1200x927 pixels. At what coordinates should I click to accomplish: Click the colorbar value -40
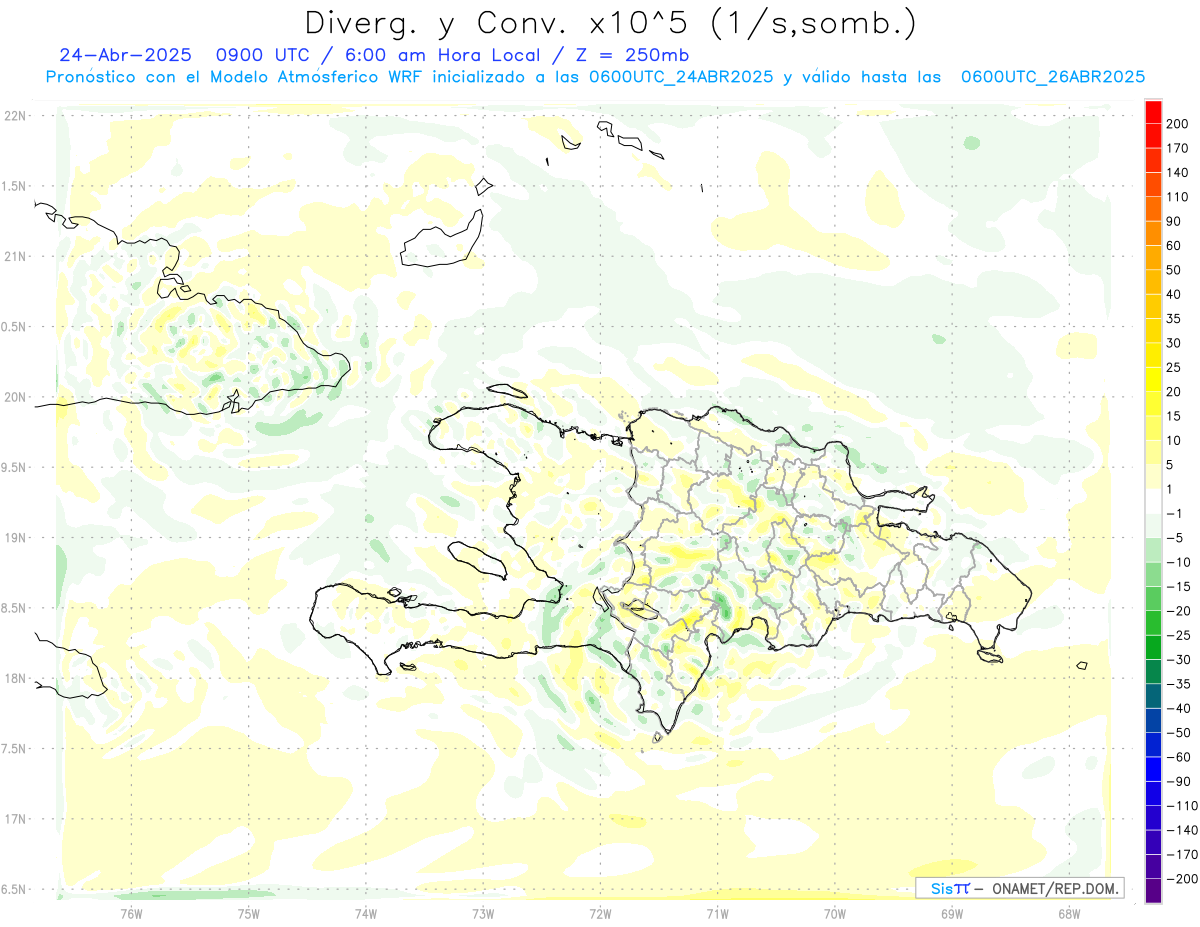click(x=1178, y=708)
